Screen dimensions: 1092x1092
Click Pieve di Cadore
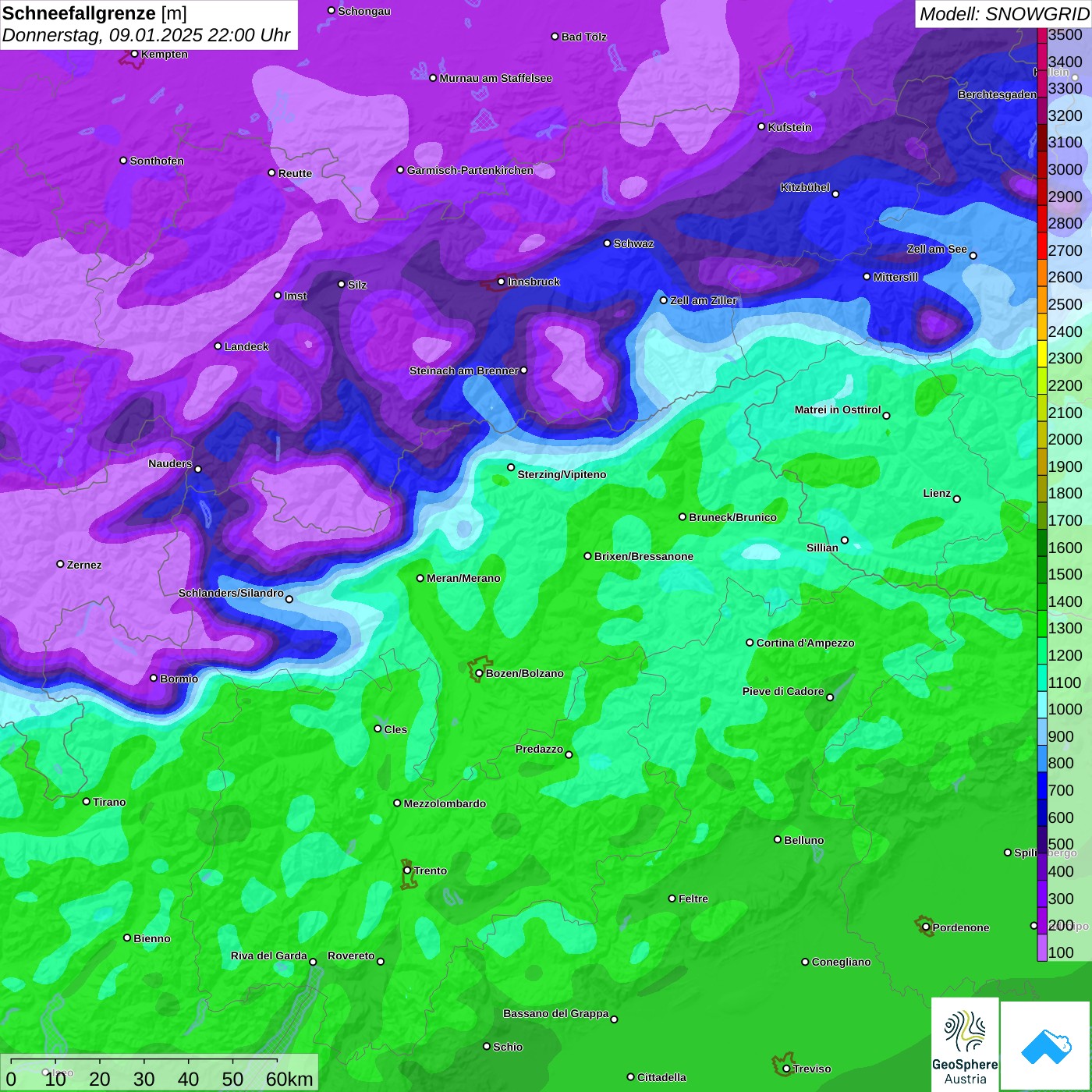(x=783, y=691)
